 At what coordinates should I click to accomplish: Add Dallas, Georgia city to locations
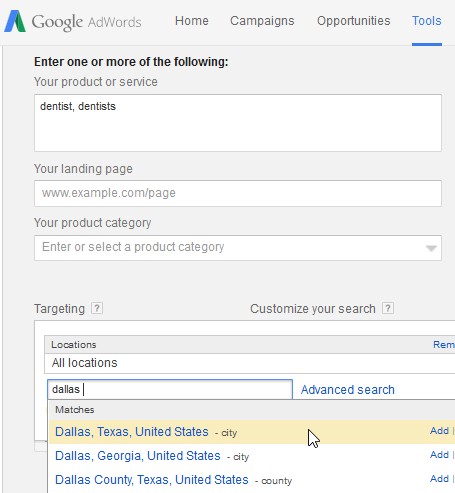[439, 455]
